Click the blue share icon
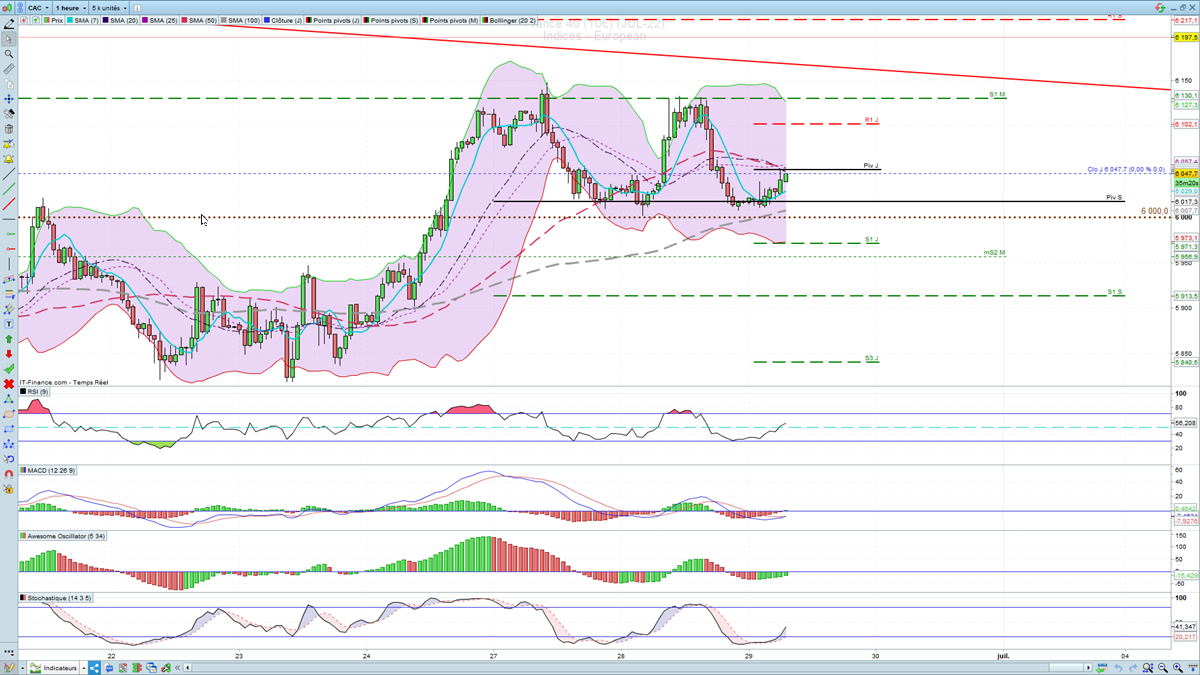Image resolution: width=1200 pixels, height=675 pixels. [x=94, y=667]
